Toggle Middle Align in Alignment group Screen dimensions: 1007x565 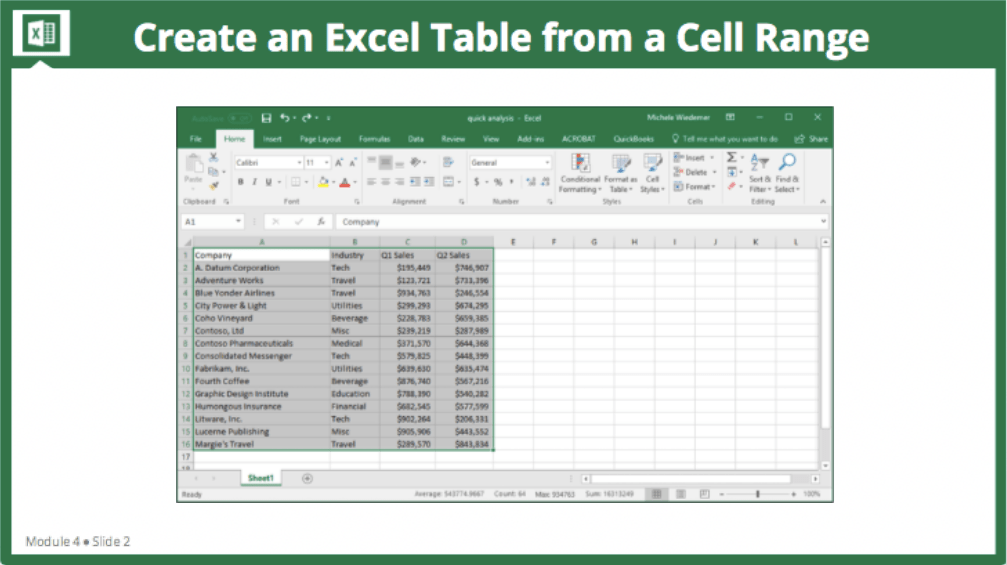(x=385, y=163)
